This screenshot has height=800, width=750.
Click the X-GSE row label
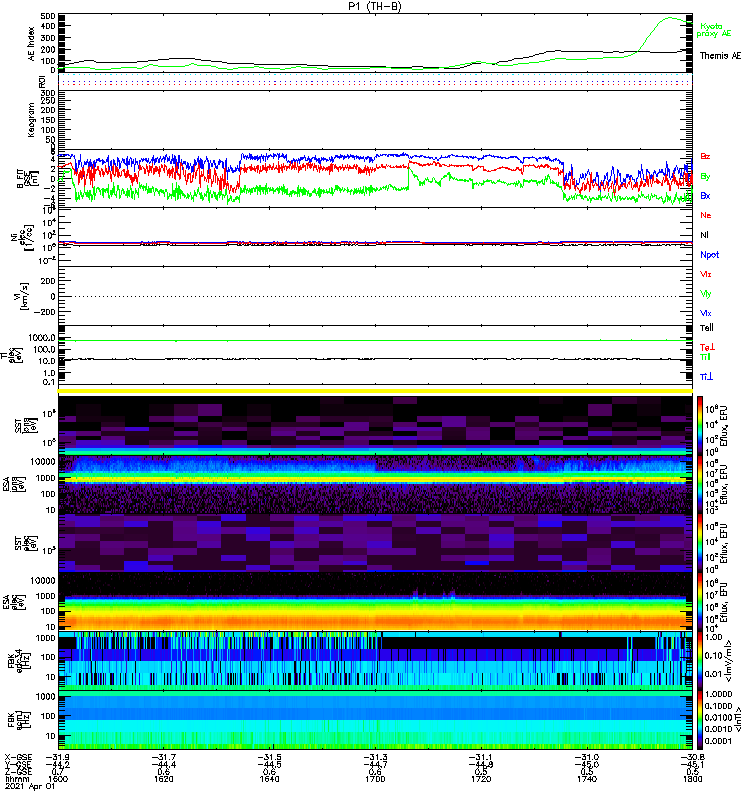pyautogui.click(x=18, y=757)
